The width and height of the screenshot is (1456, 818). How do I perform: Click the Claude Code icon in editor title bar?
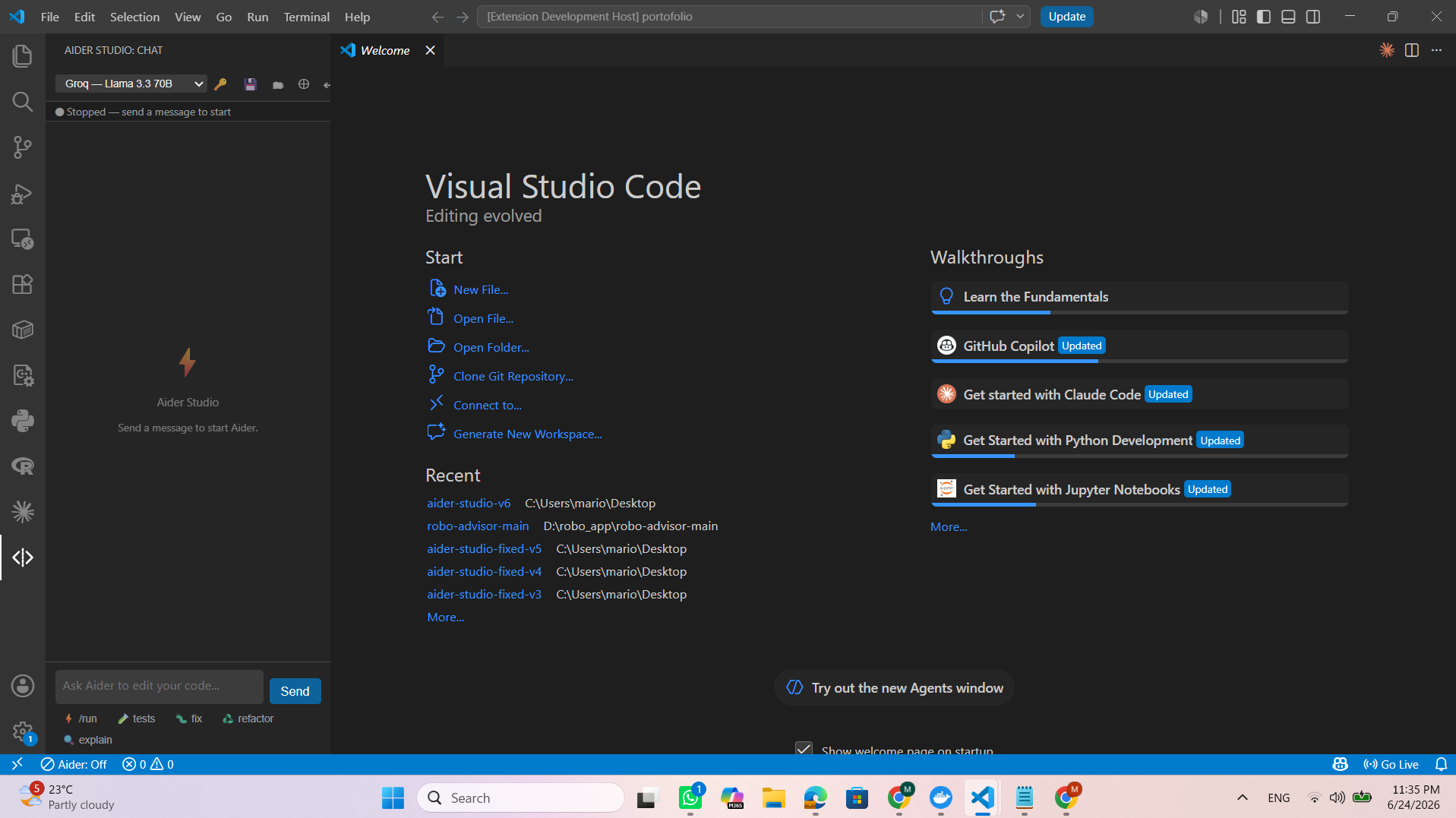coord(1387,50)
